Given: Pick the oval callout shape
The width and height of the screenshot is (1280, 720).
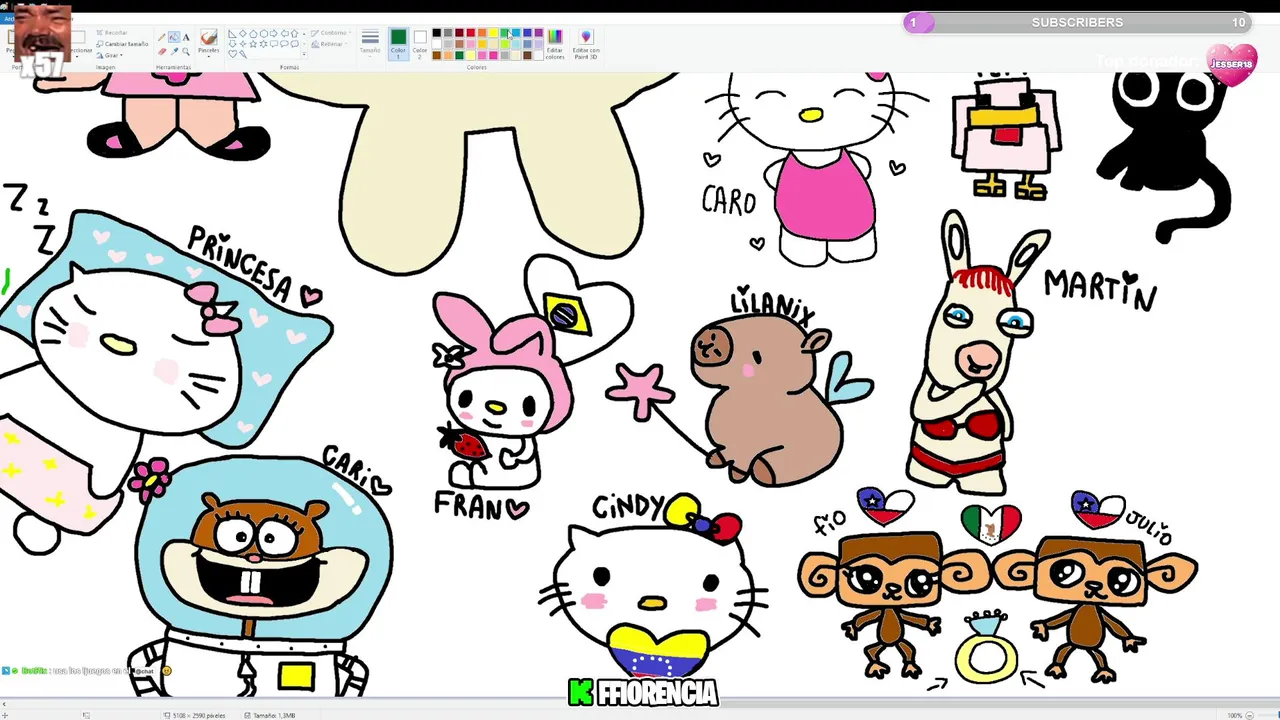Looking at the screenshot, I should pyautogui.click(x=285, y=44).
